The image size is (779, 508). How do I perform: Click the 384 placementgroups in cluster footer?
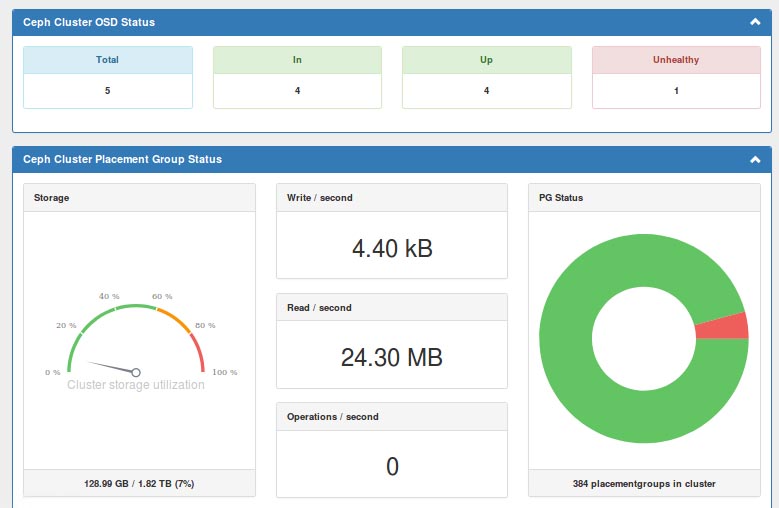(644, 484)
